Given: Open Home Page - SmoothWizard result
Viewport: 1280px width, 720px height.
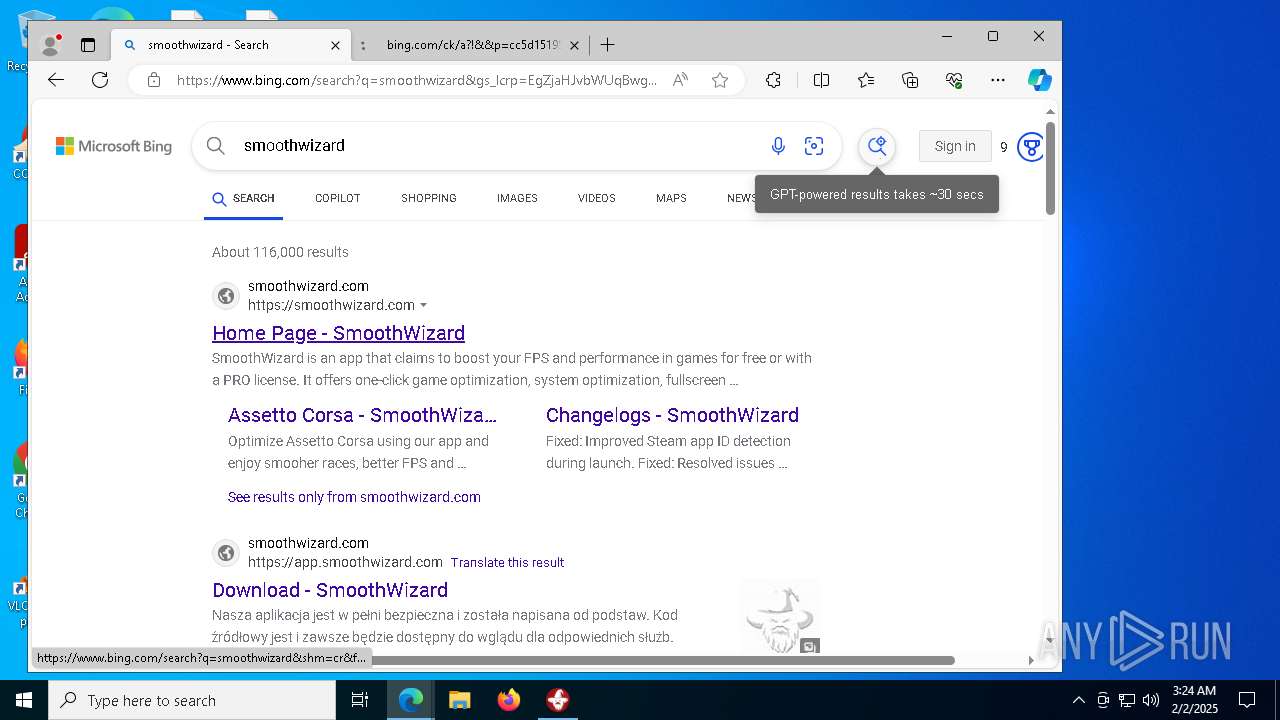Looking at the screenshot, I should click(x=338, y=333).
